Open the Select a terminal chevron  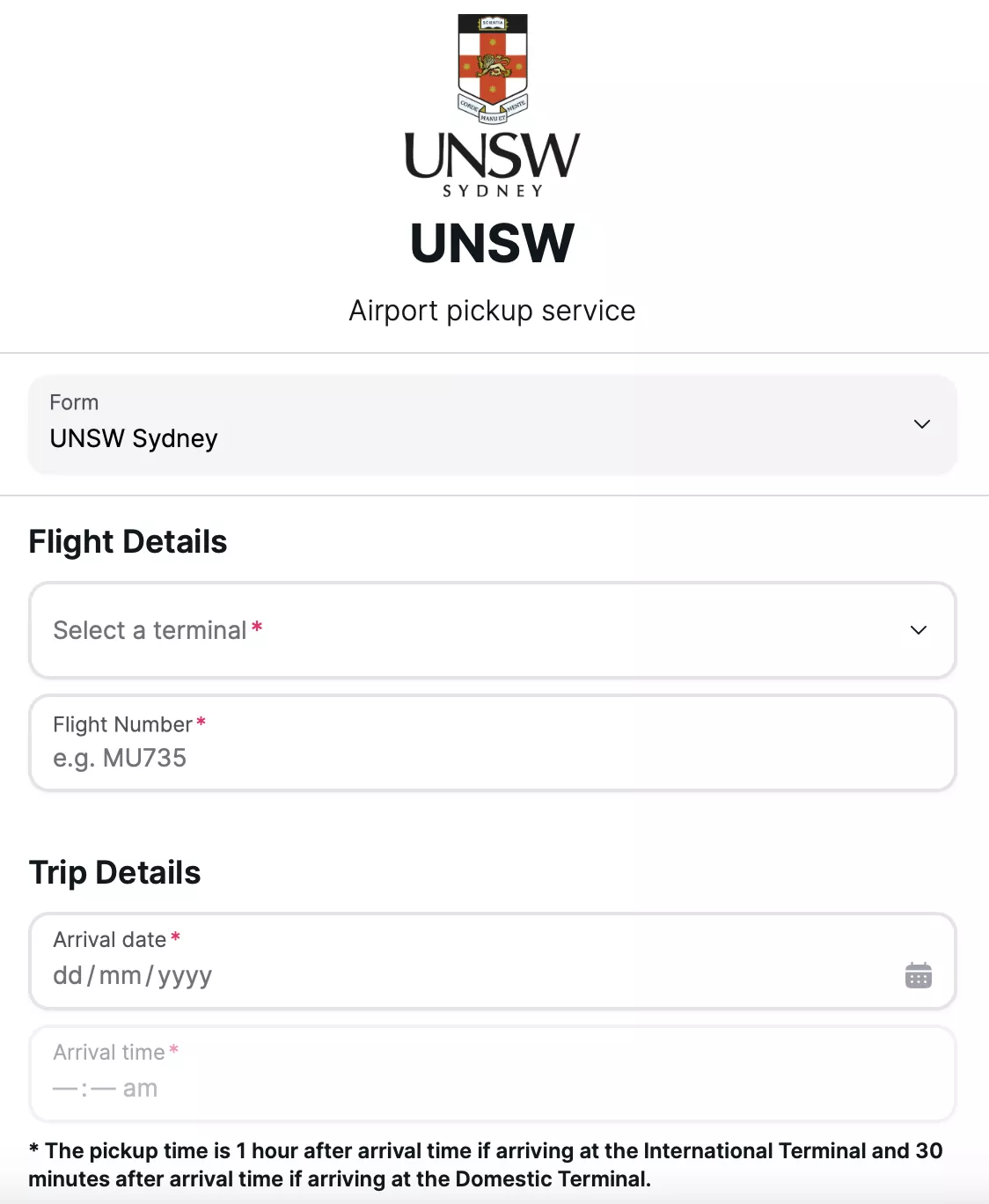pyautogui.click(x=919, y=630)
